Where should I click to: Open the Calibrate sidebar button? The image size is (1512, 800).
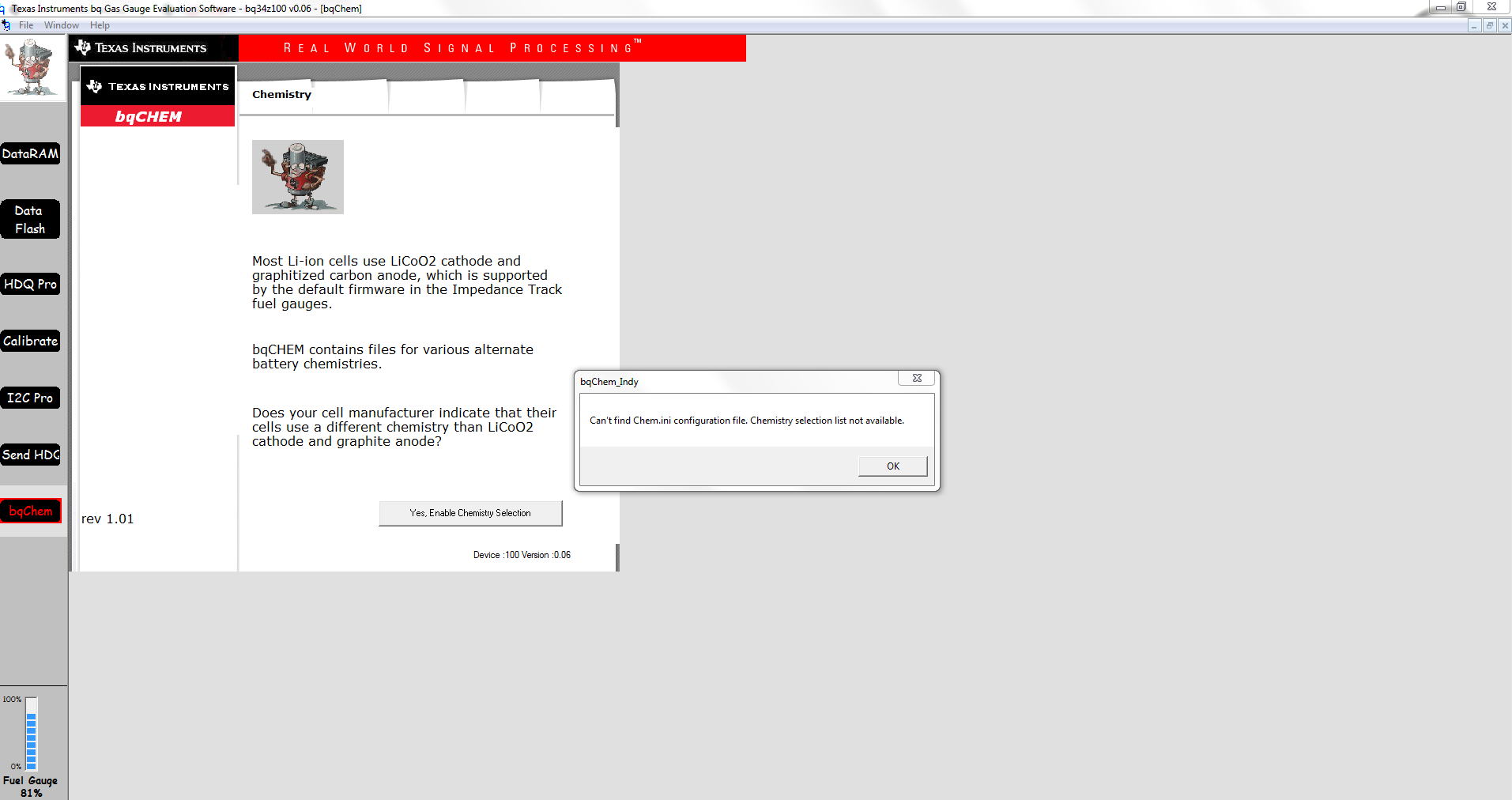pyautogui.click(x=30, y=341)
